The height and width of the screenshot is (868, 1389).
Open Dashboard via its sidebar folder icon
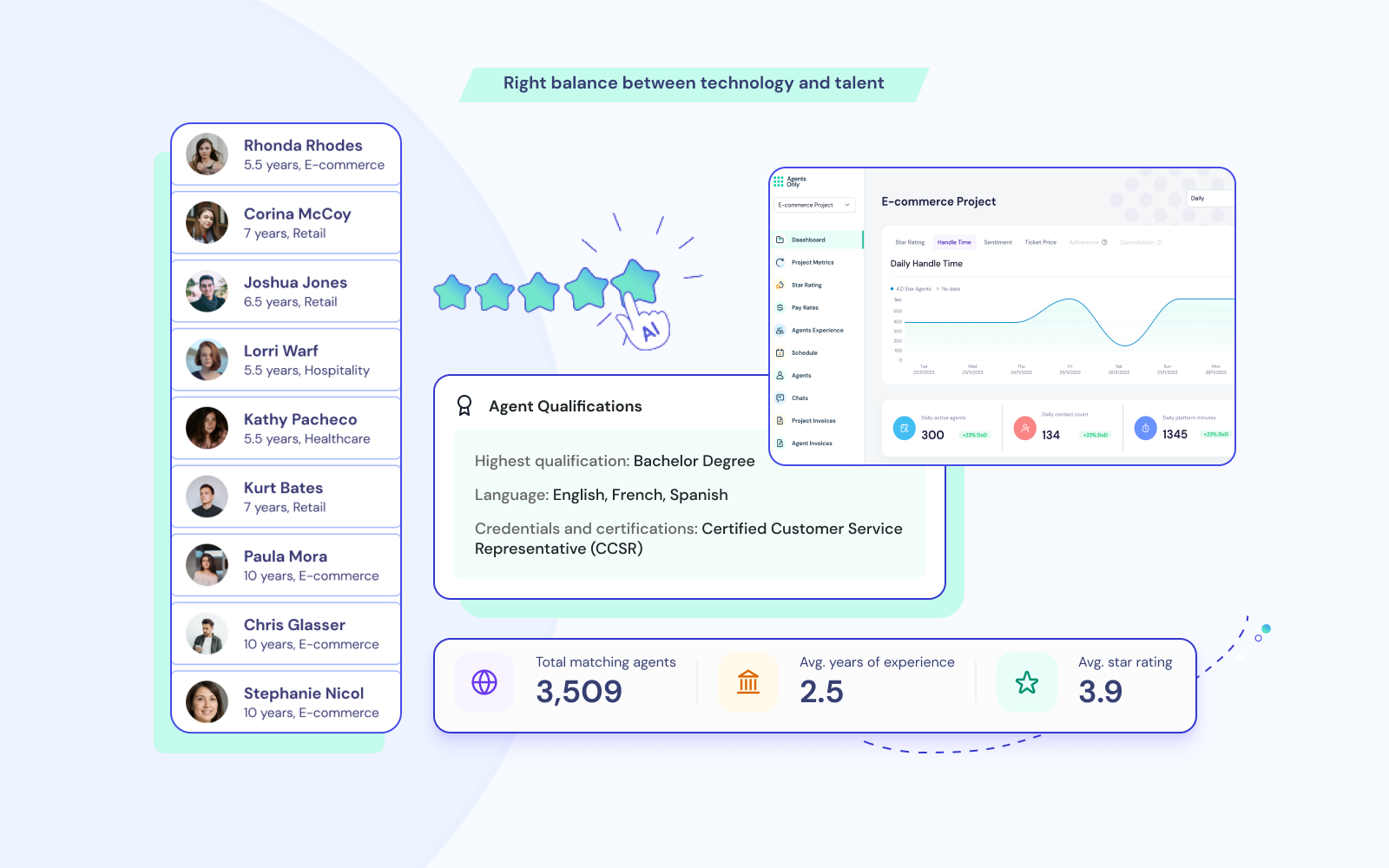click(780, 240)
